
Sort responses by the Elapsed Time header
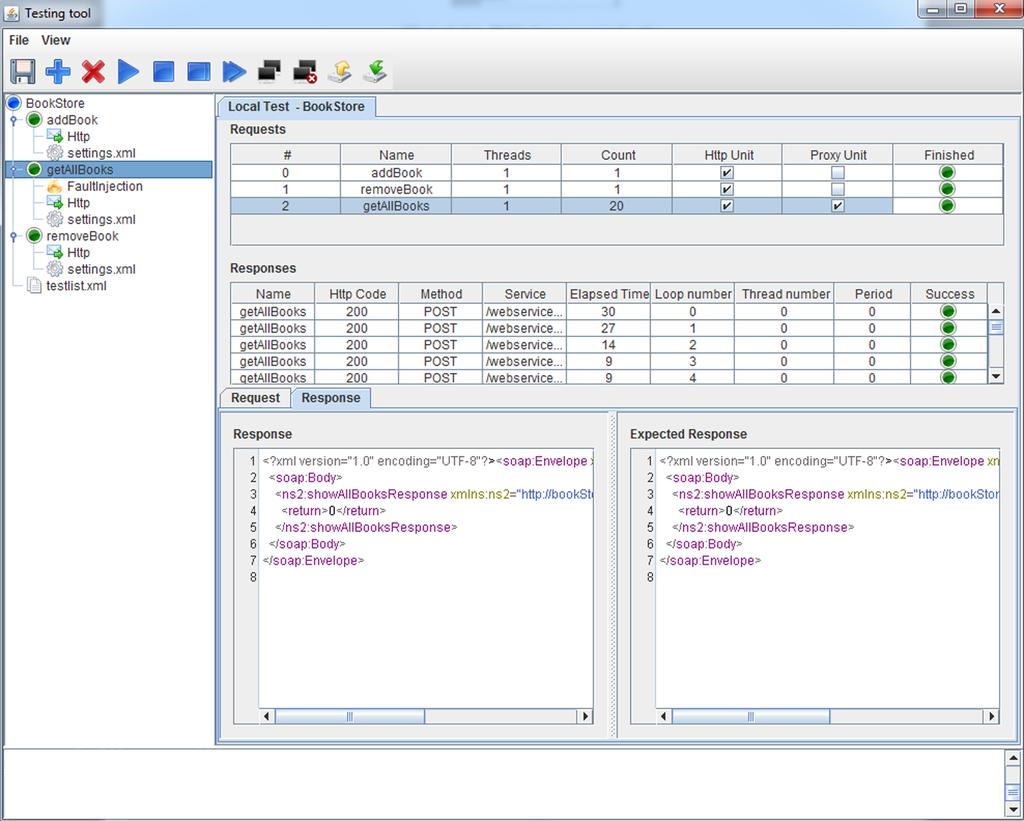point(609,294)
